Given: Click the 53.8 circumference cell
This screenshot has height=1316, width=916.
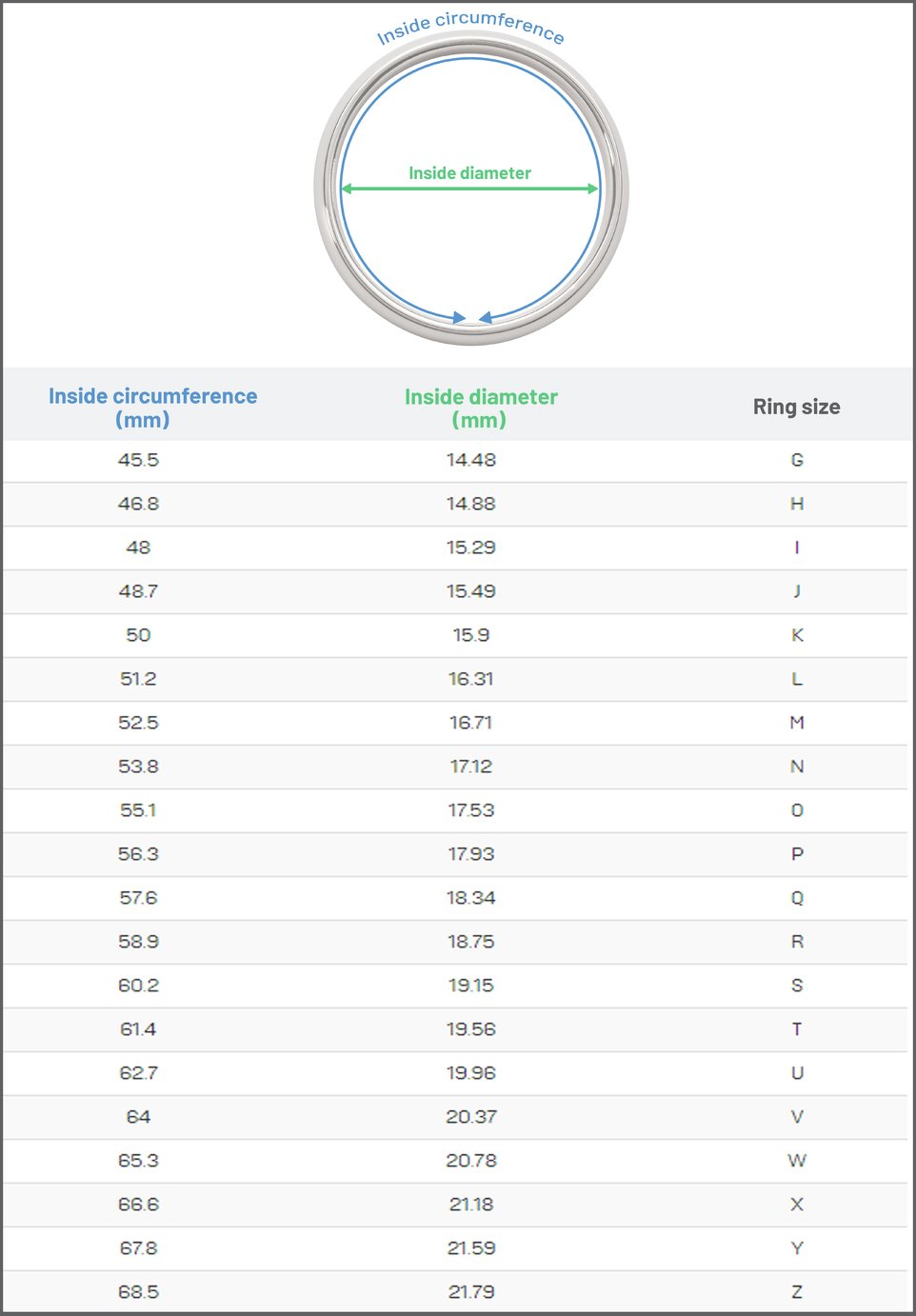Looking at the screenshot, I should 138,767.
